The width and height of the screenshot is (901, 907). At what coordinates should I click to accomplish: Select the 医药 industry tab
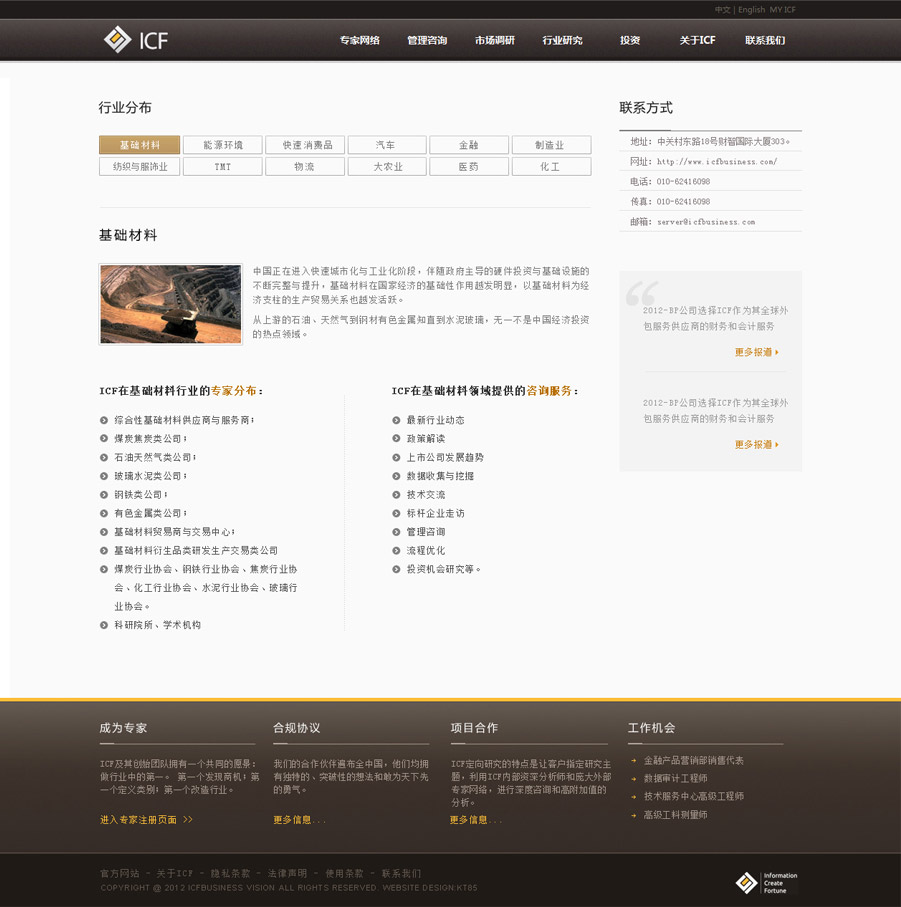tap(468, 167)
